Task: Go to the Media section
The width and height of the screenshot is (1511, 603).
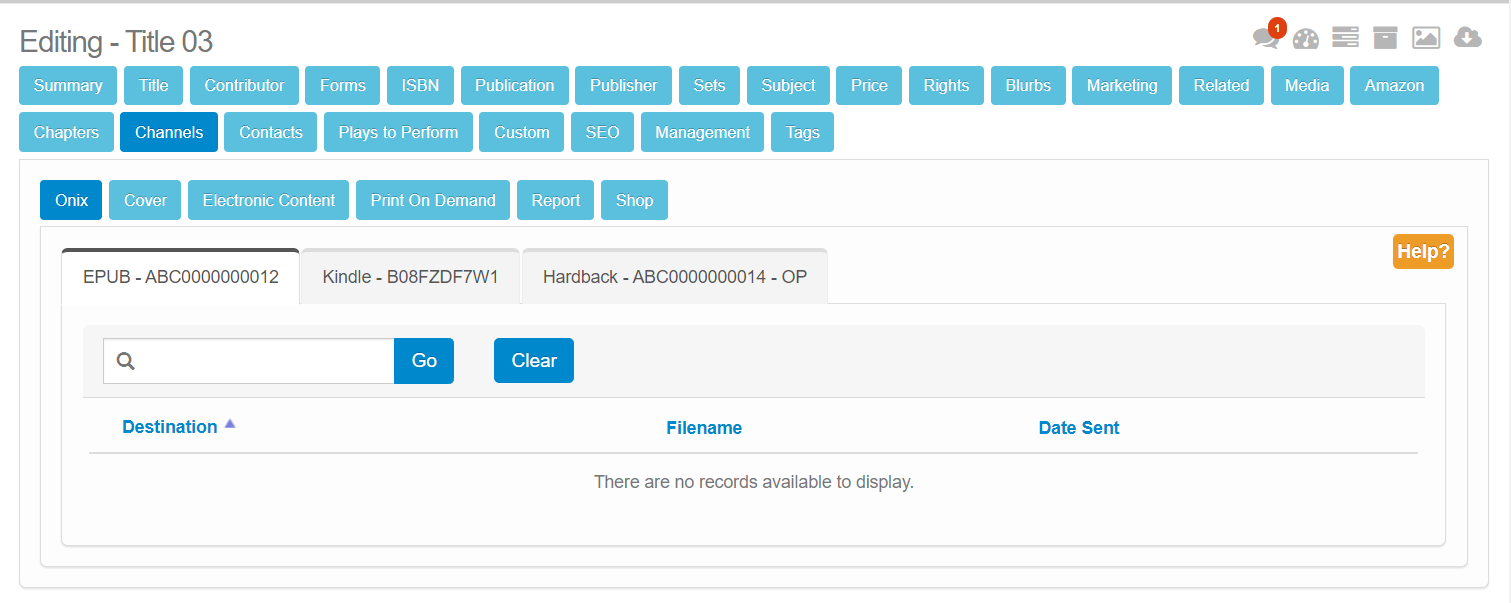Action: coord(1307,85)
